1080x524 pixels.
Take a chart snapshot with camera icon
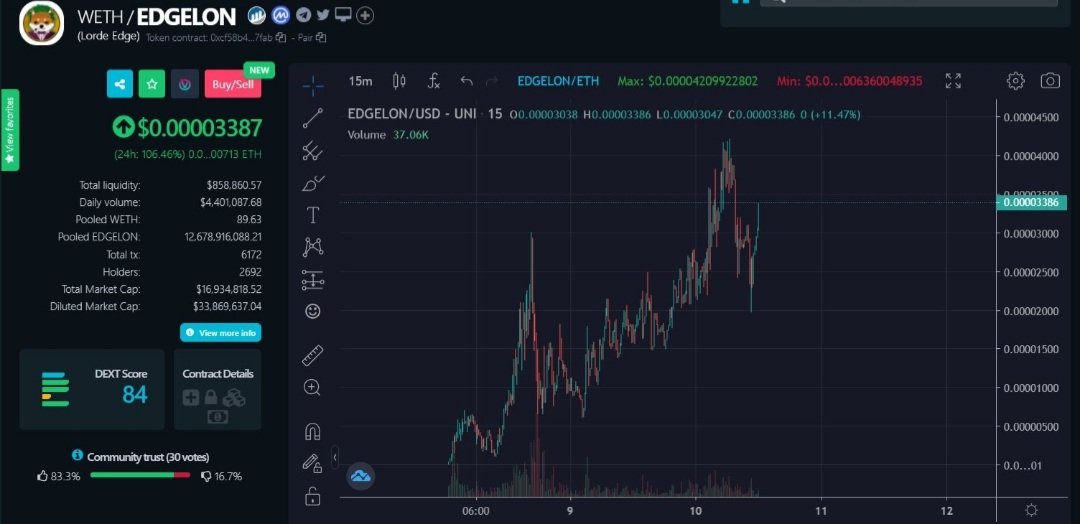tap(1050, 81)
